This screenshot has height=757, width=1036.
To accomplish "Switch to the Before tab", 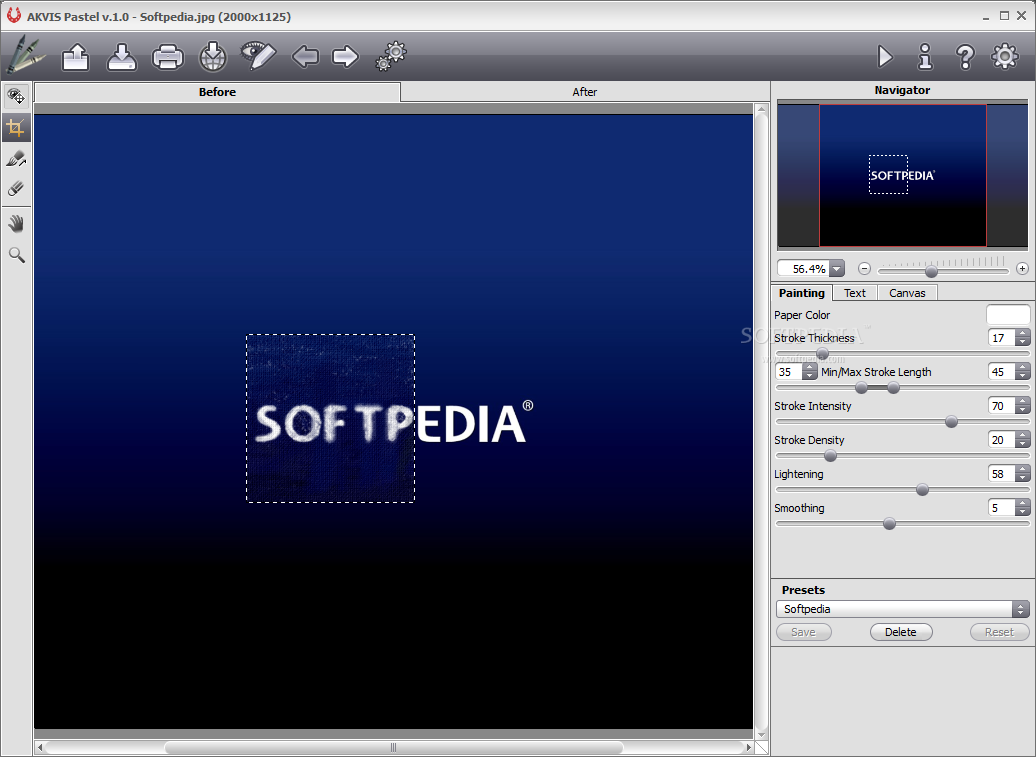I will (217, 92).
